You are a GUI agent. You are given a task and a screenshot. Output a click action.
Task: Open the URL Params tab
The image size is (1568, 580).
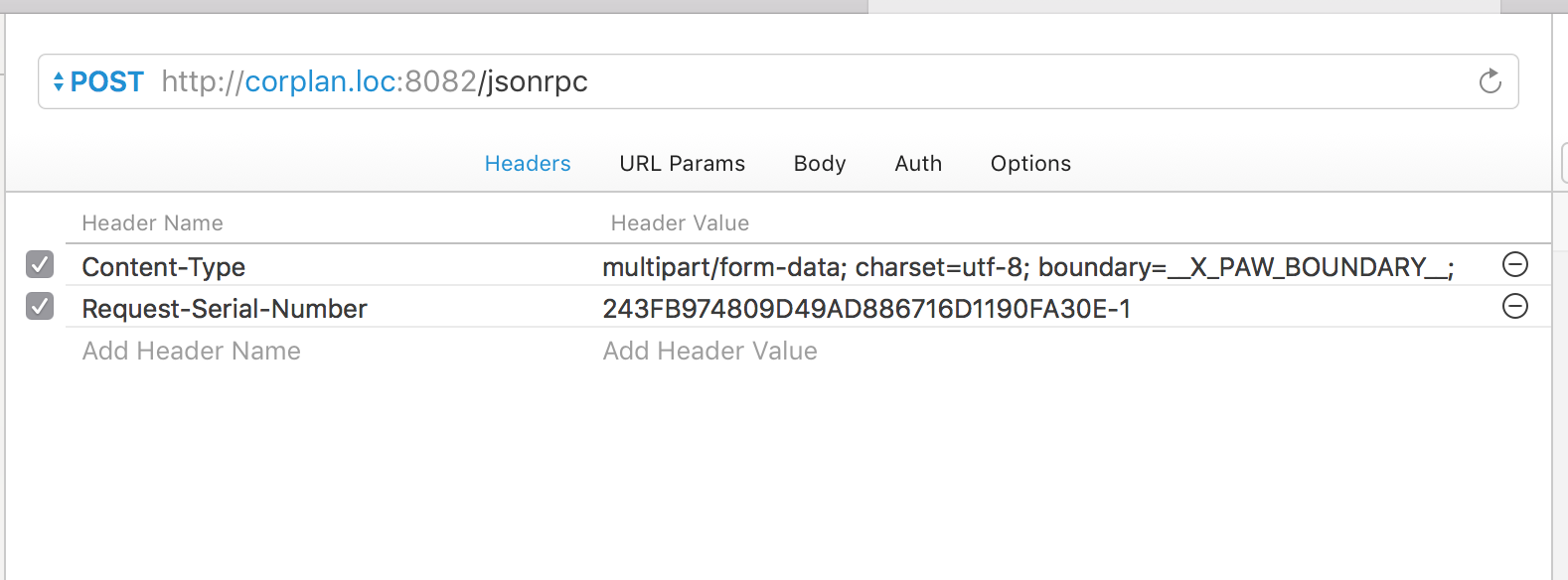[x=682, y=164]
